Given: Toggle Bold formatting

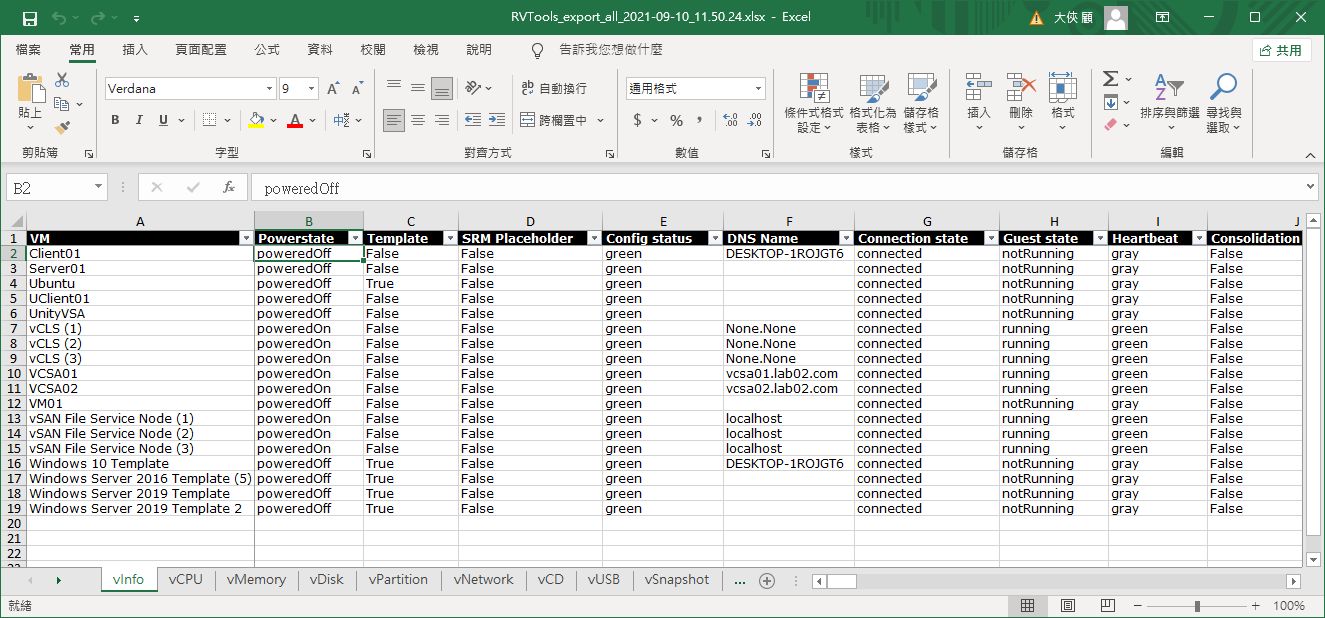Looking at the screenshot, I should pos(115,120).
